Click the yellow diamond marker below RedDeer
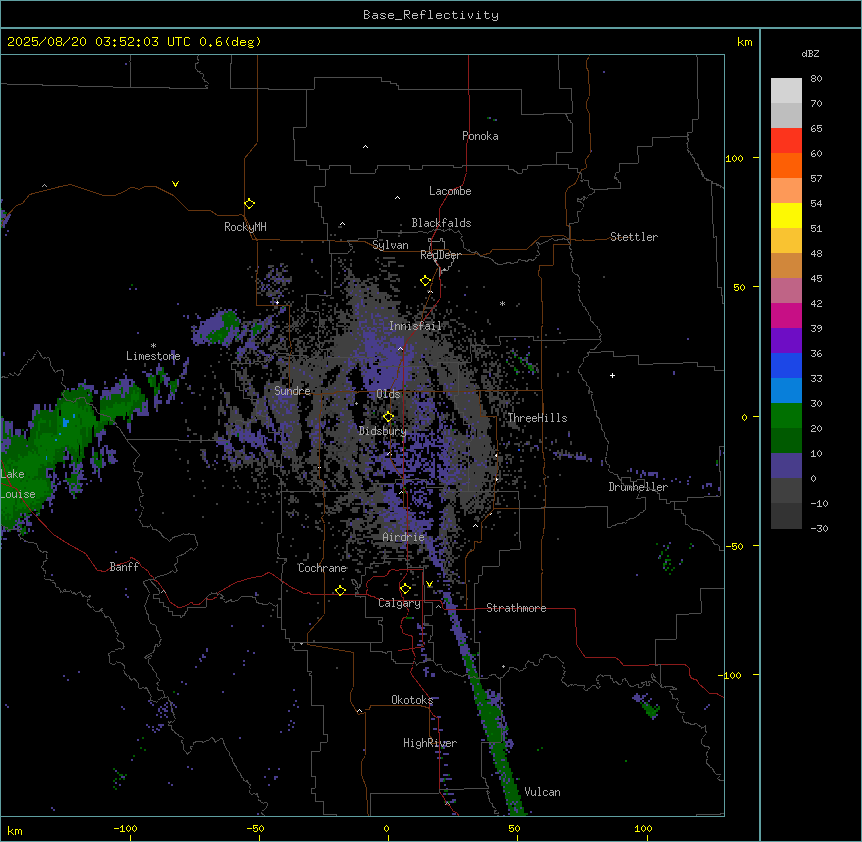 [426, 281]
